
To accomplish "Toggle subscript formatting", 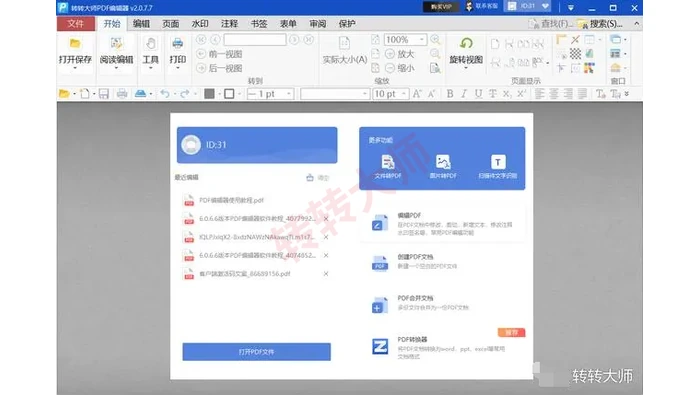I will pyautogui.click(x=507, y=94).
